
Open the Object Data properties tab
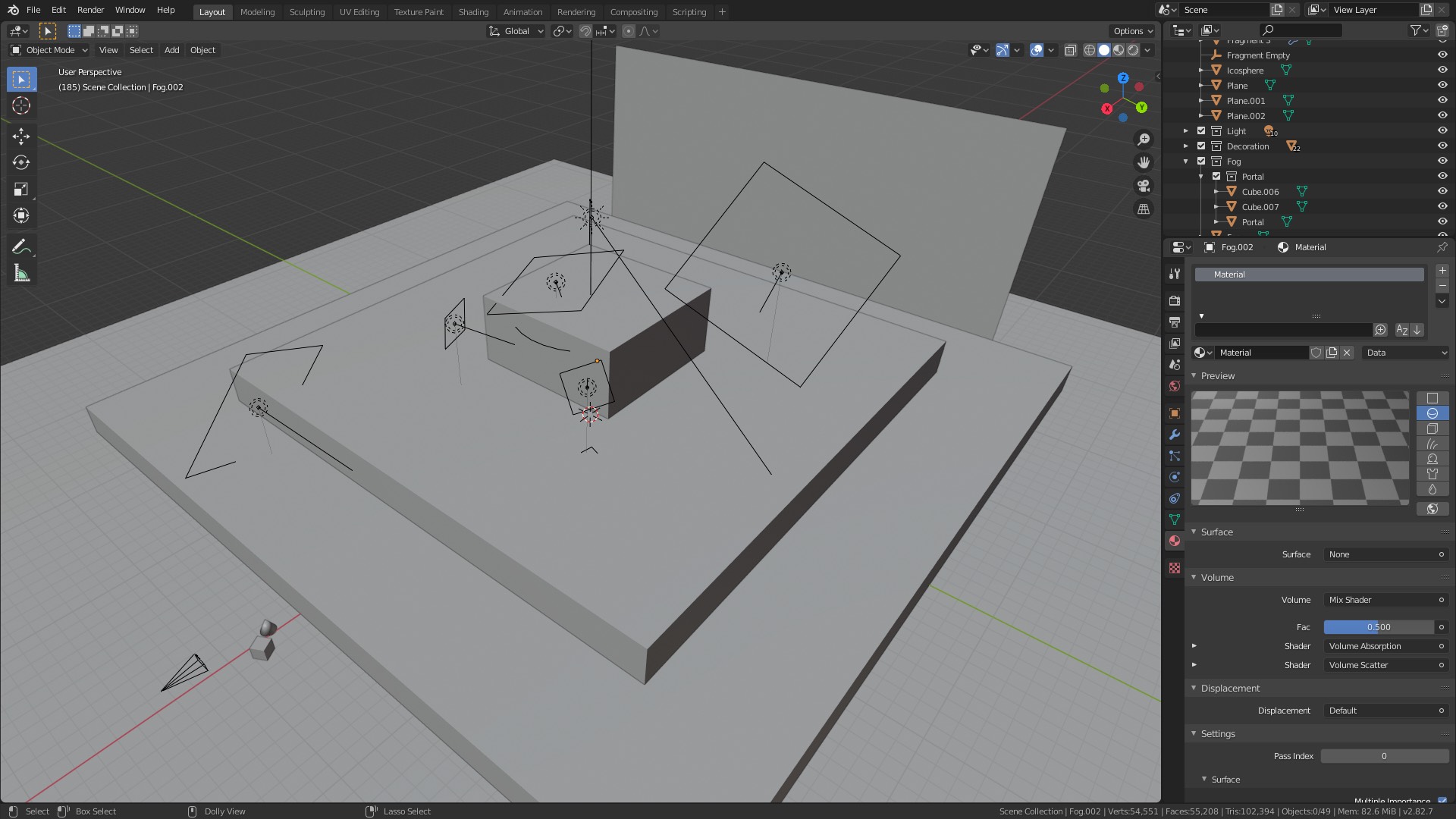click(1175, 519)
